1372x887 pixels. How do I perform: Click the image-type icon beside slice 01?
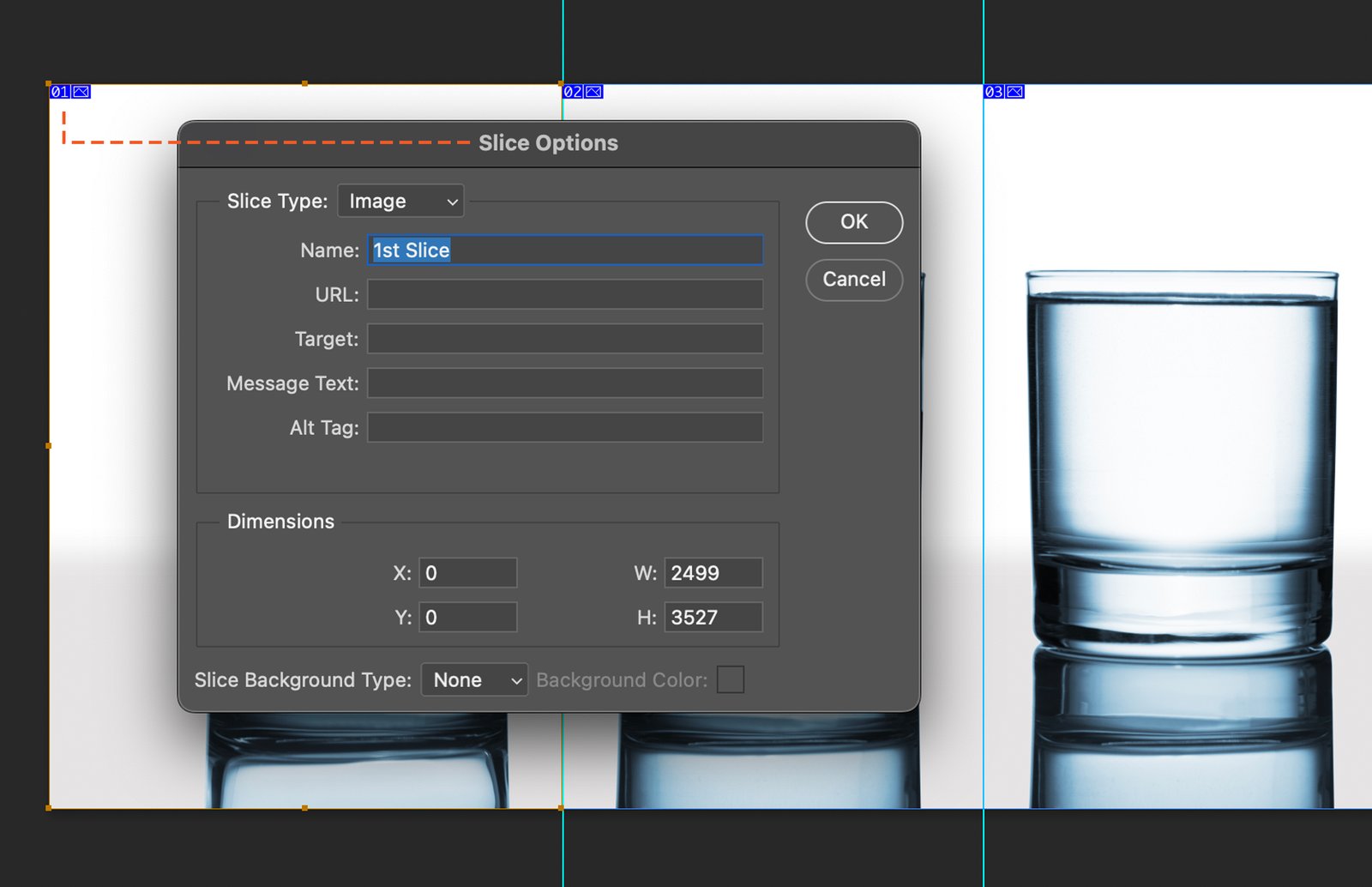tap(81, 92)
